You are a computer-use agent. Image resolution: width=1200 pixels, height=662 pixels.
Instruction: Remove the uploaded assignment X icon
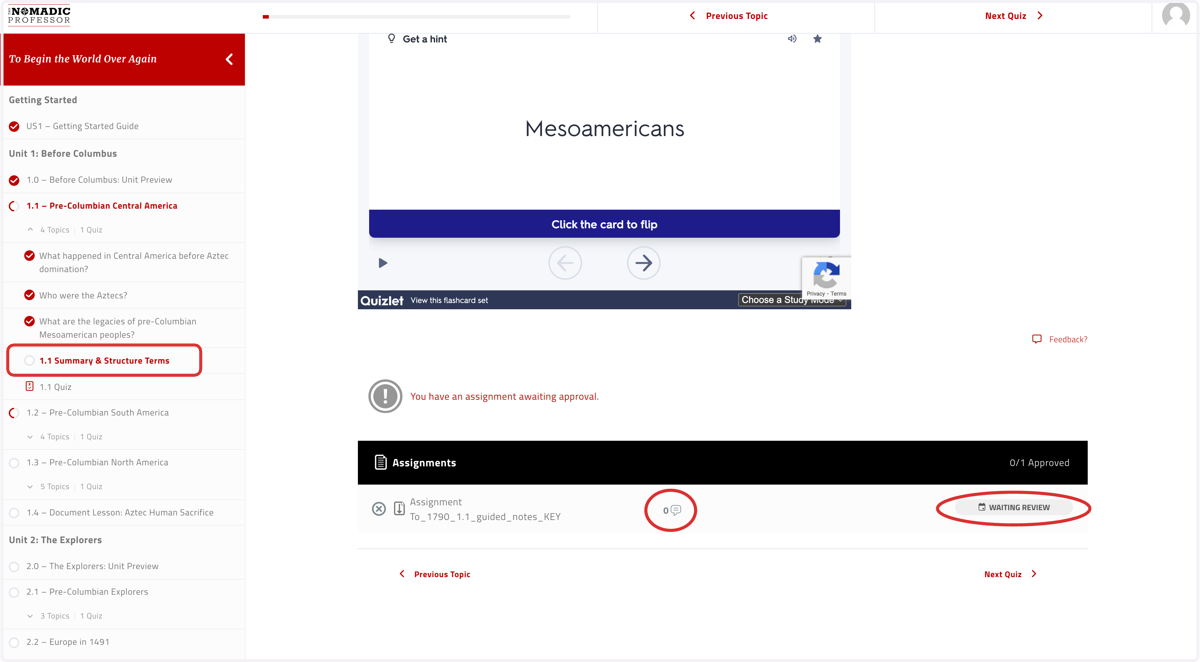(379, 509)
